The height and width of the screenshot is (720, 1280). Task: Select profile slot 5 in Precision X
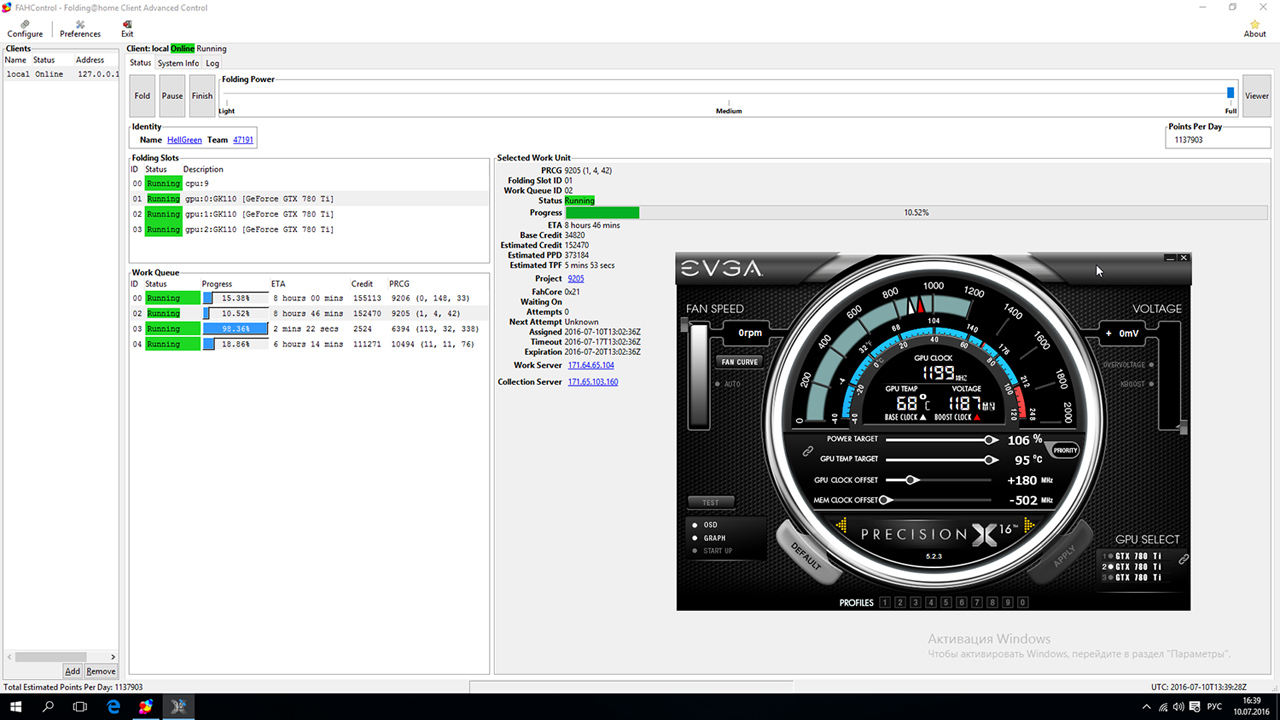tap(946, 603)
